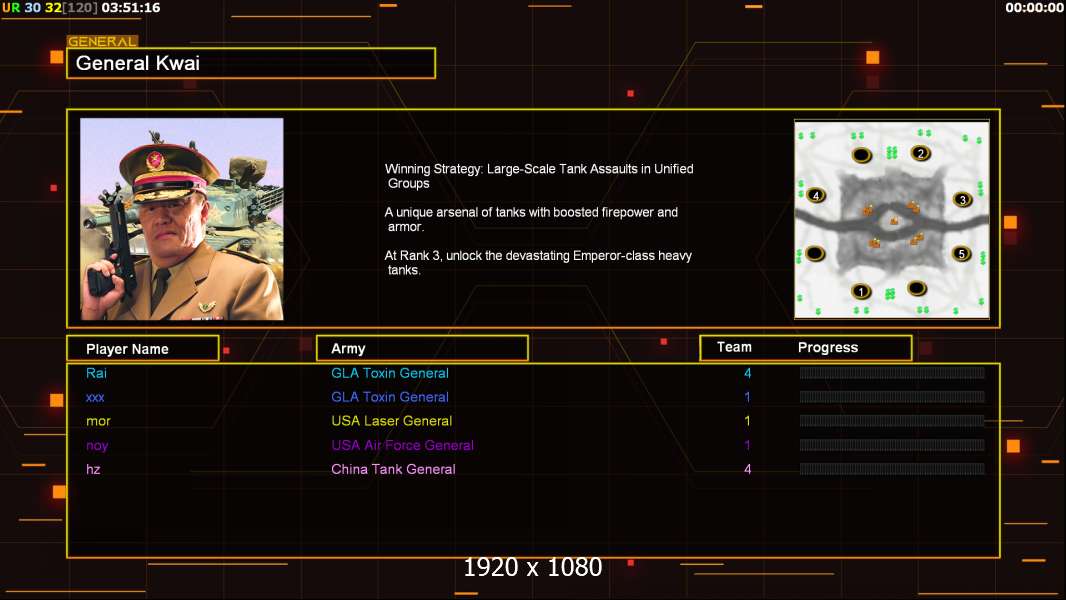This screenshot has width=1066, height=600.
Task: Click the UR indicator in top bar
Action: pyautogui.click(x=11, y=7)
